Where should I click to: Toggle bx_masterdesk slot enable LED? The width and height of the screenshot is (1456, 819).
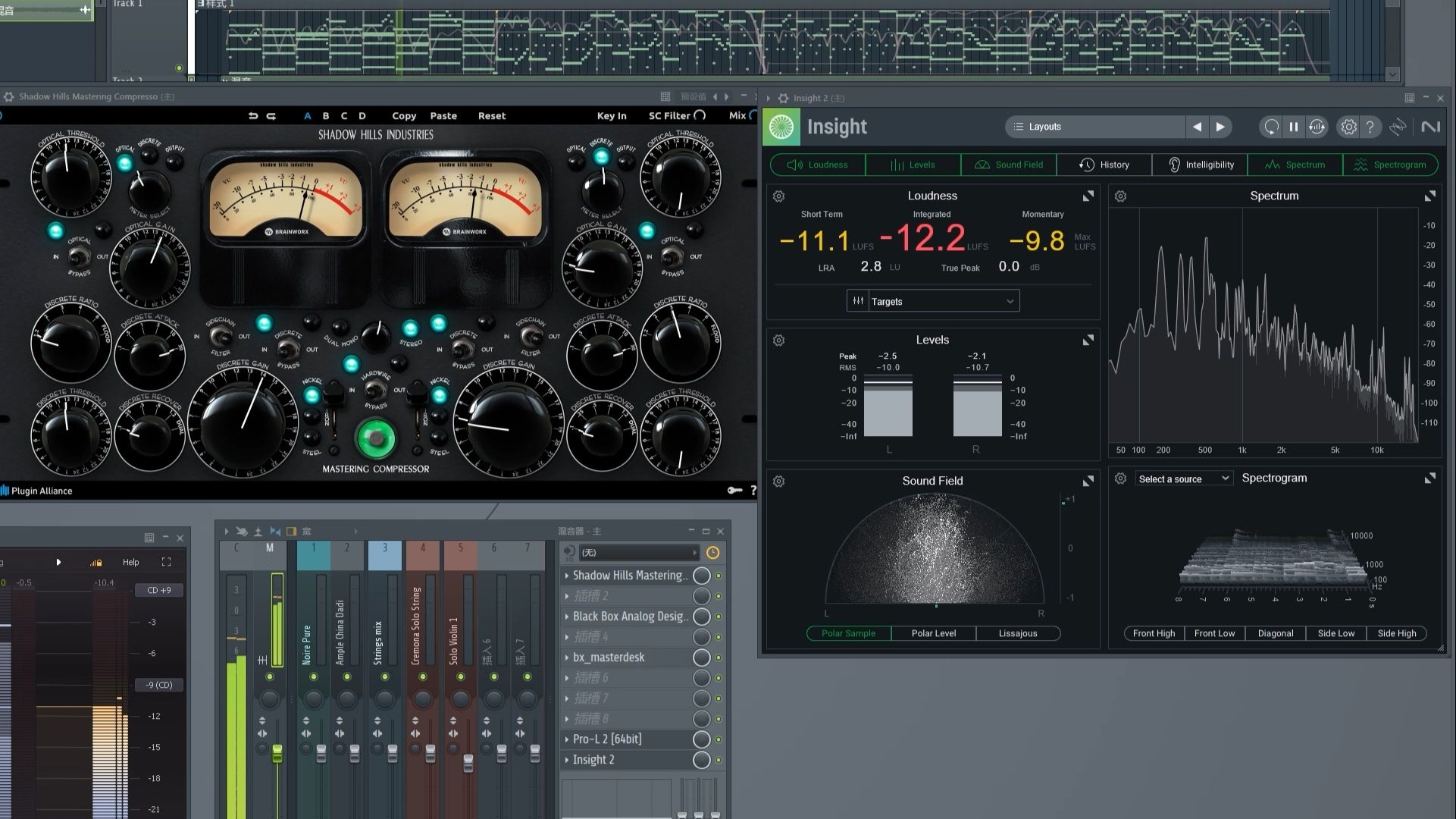click(x=719, y=657)
